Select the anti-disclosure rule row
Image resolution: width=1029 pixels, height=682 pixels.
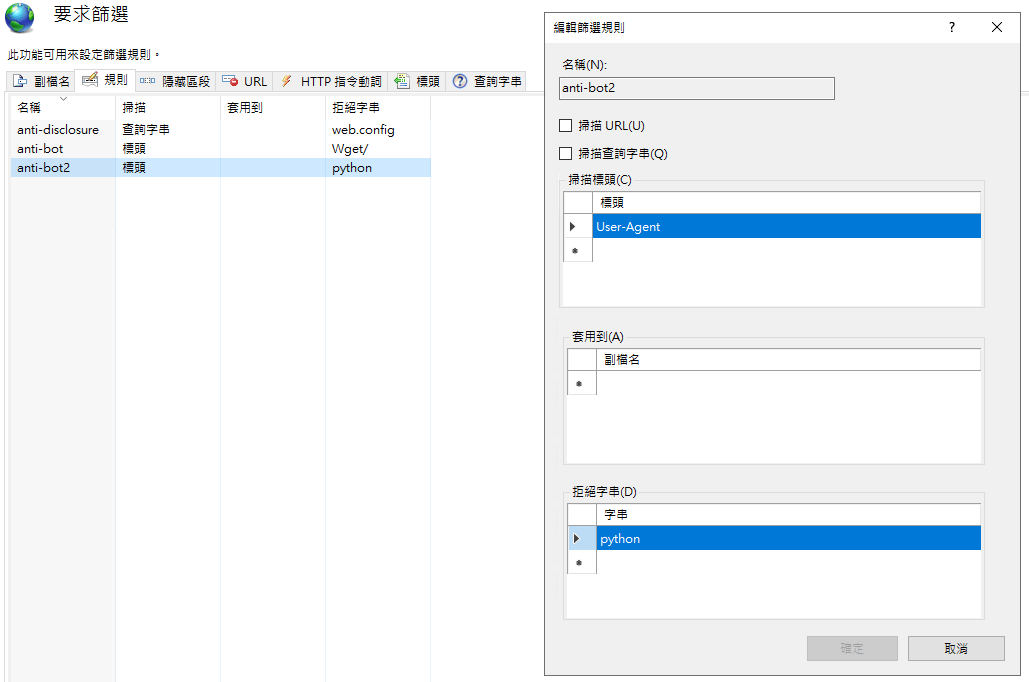tap(58, 130)
